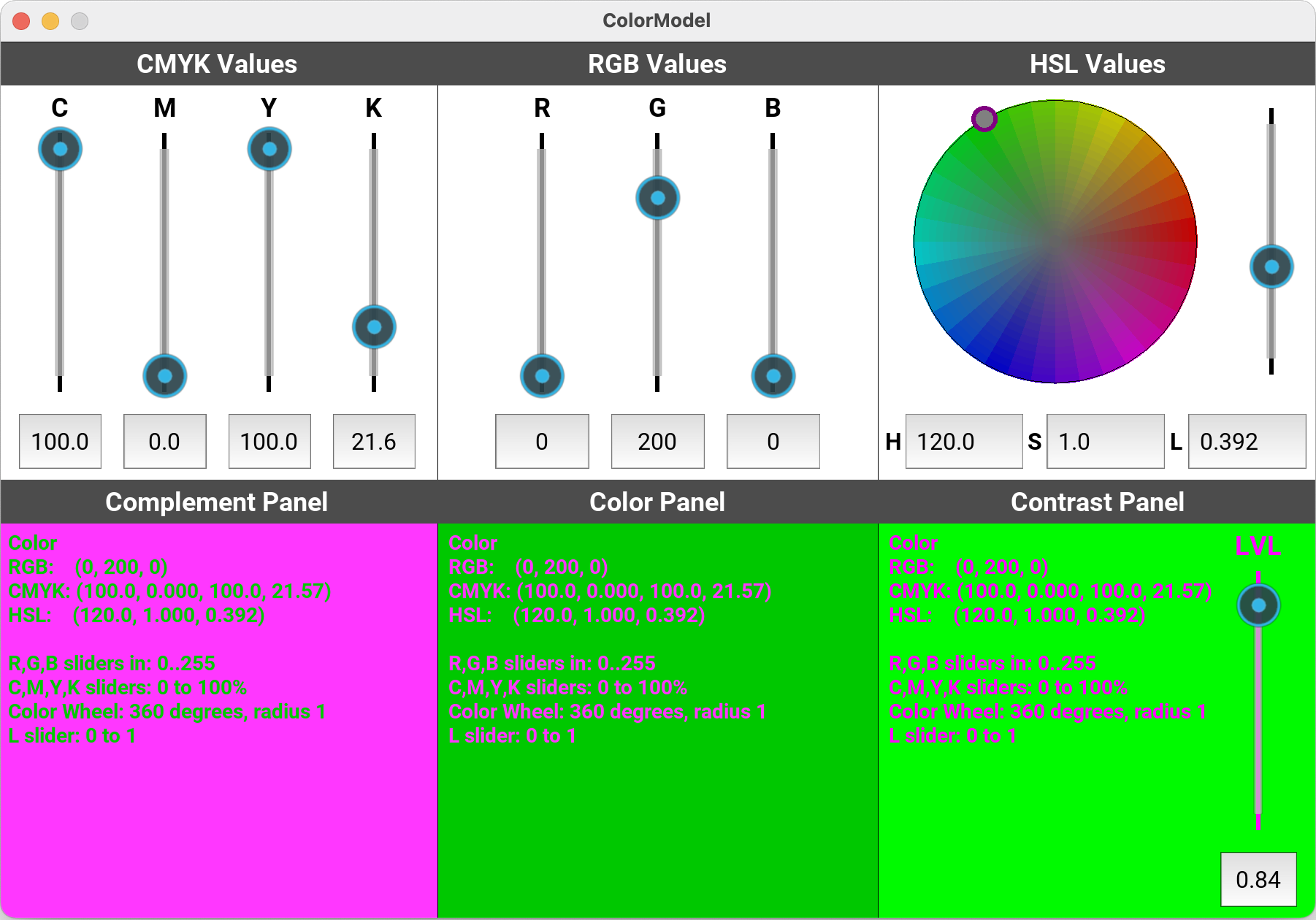Click the Red slider knob
Image resolution: width=1316 pixels, height=920 pixels.
tap(542, 376)
